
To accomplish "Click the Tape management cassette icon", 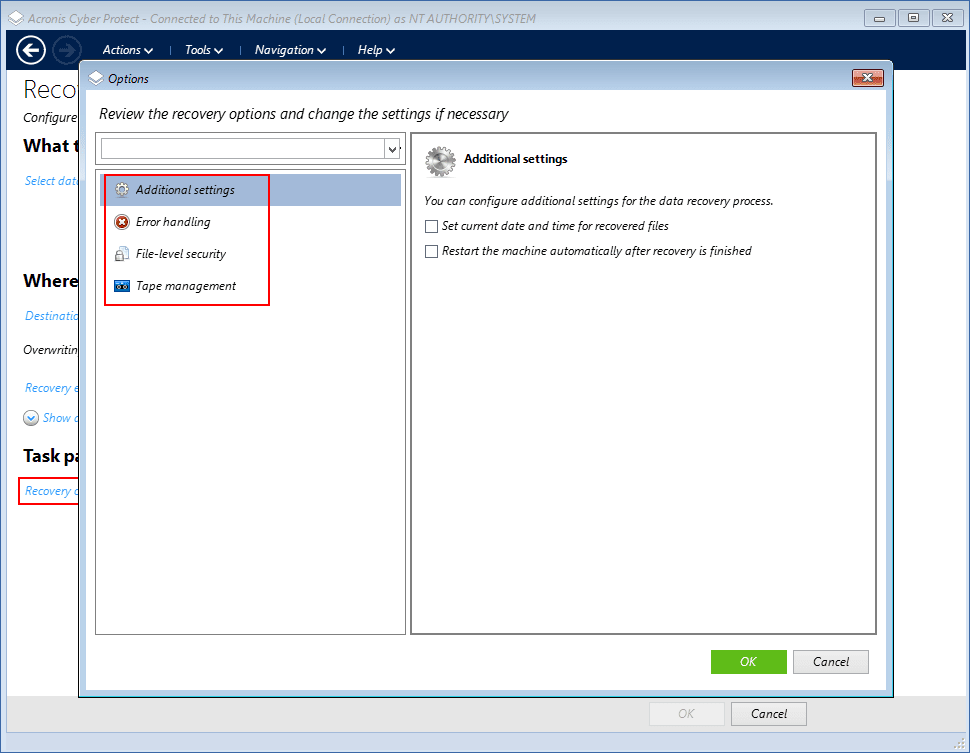I will click(122, 286).
